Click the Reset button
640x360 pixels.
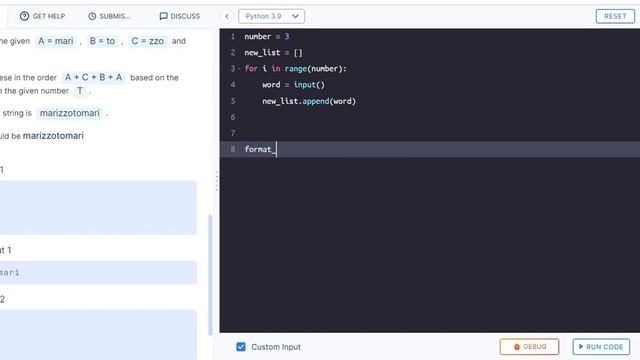click(615, 16)
